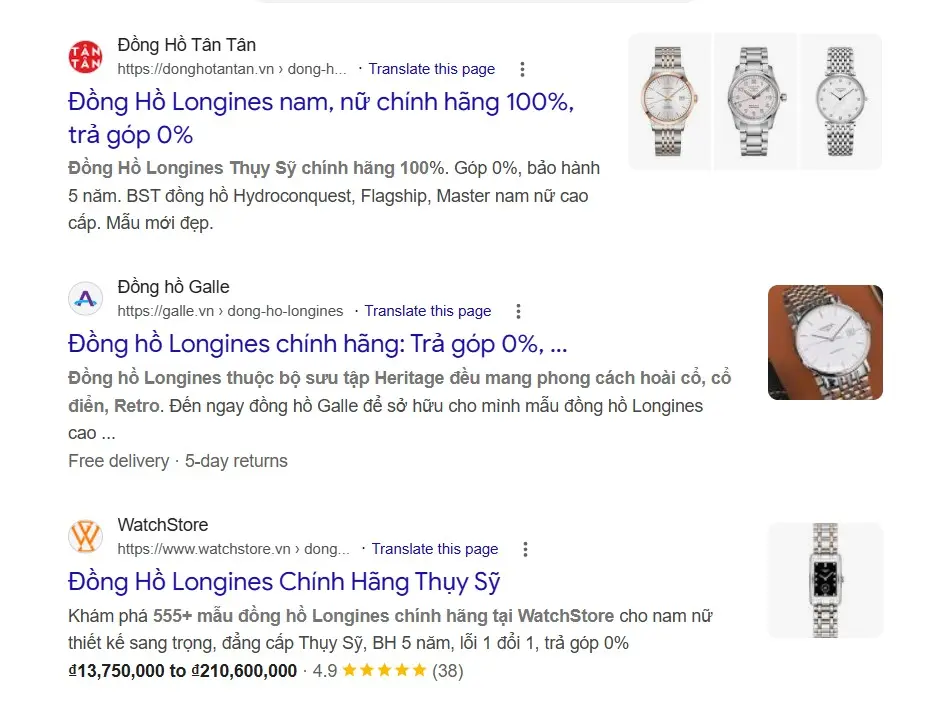Click the 4.9 star rating on WatchStore
Viewport: 947px width, 719px height.
(x=387, y=671)
